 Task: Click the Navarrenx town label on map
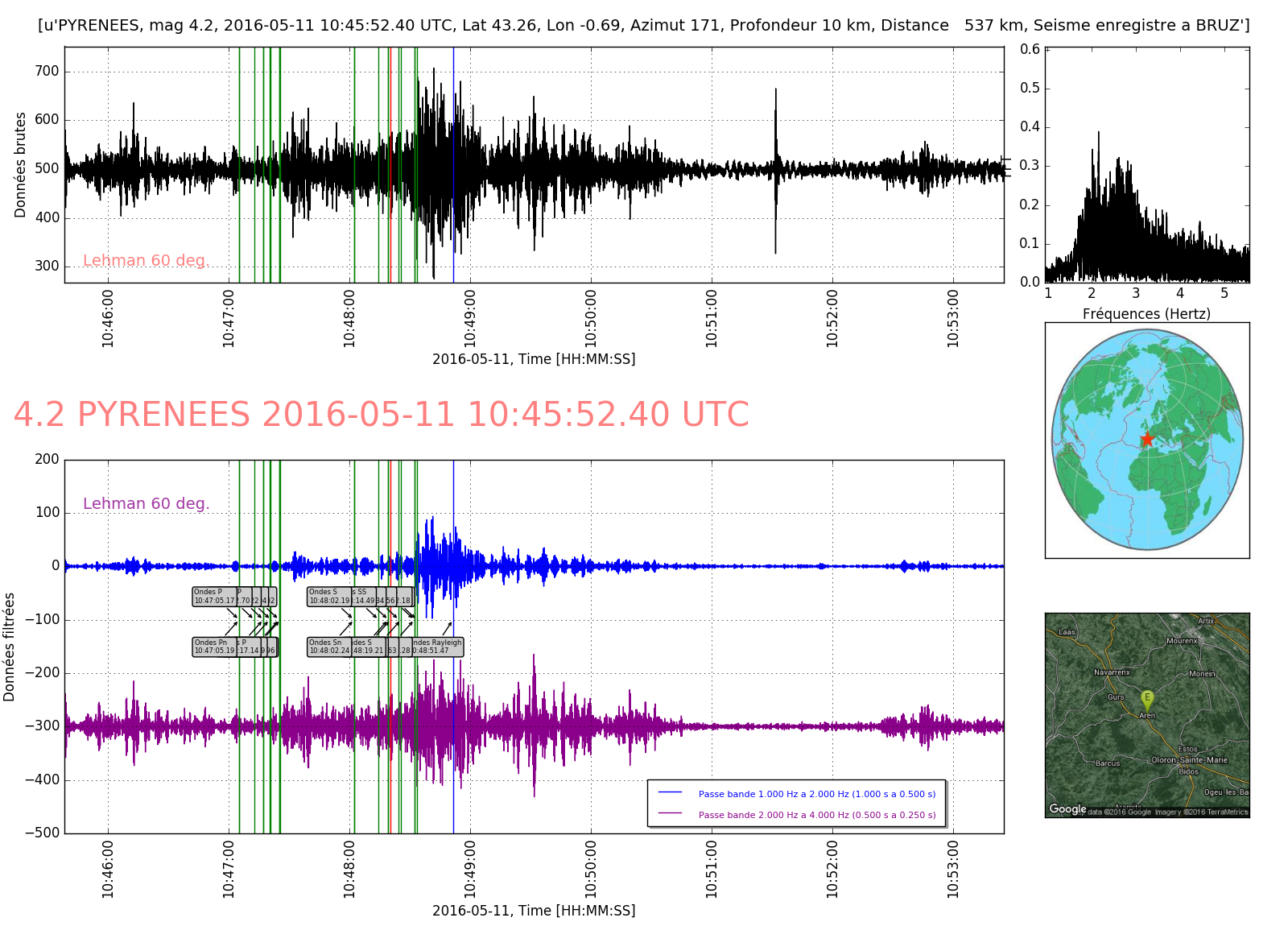click(1112, 672)
